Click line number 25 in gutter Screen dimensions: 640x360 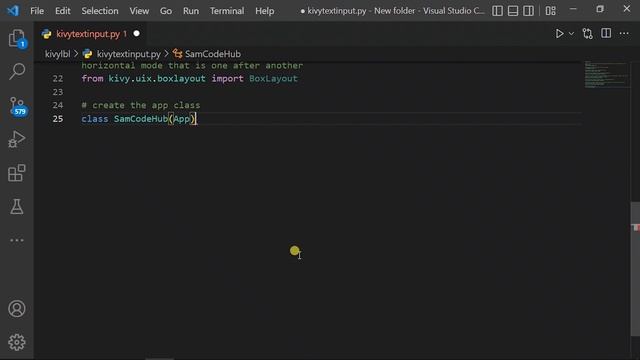(x=58, y=119)
